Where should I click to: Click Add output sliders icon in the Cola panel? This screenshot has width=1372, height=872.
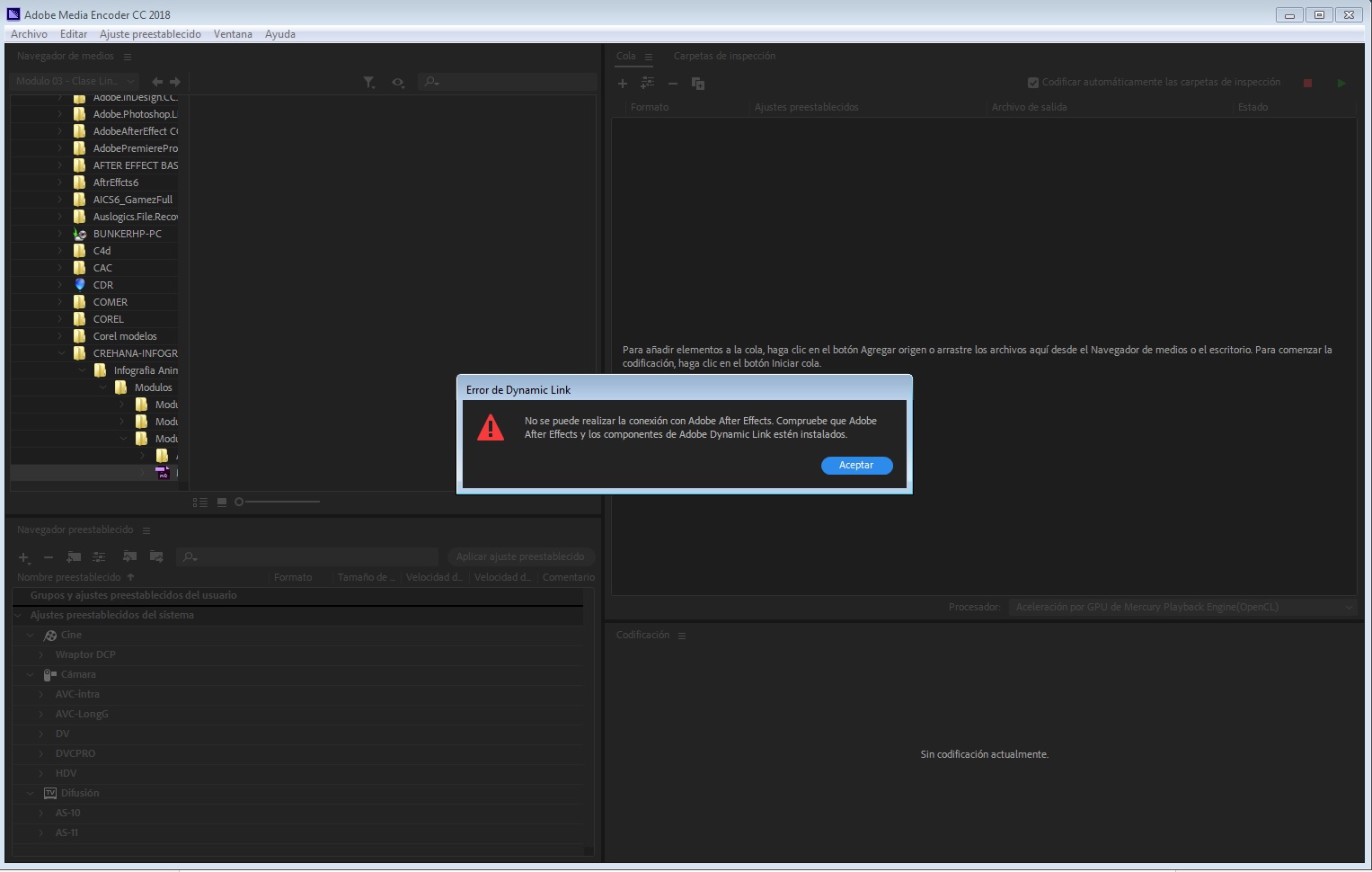tap(647, 83)
